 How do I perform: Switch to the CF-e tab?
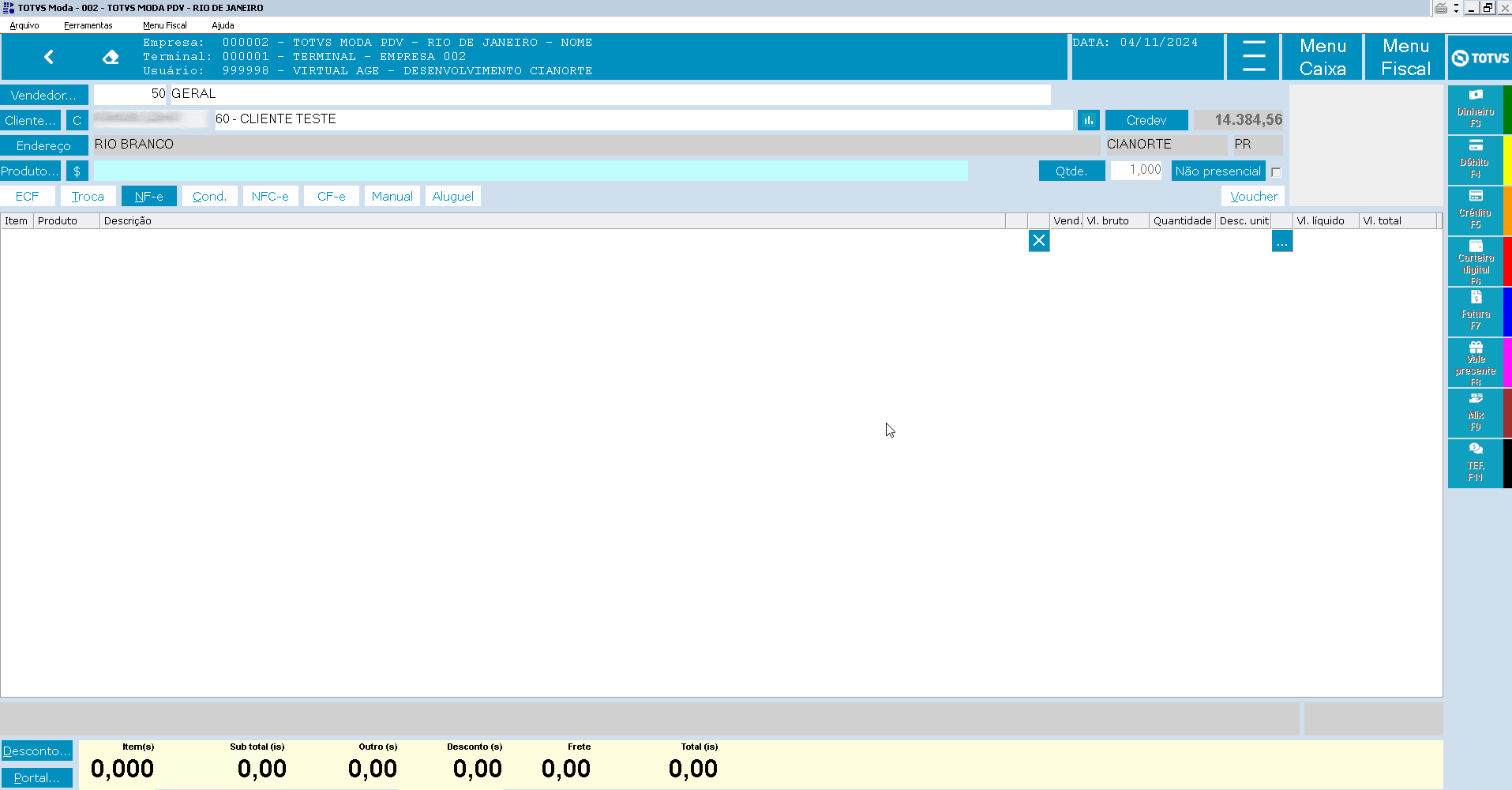click(332, 196)
